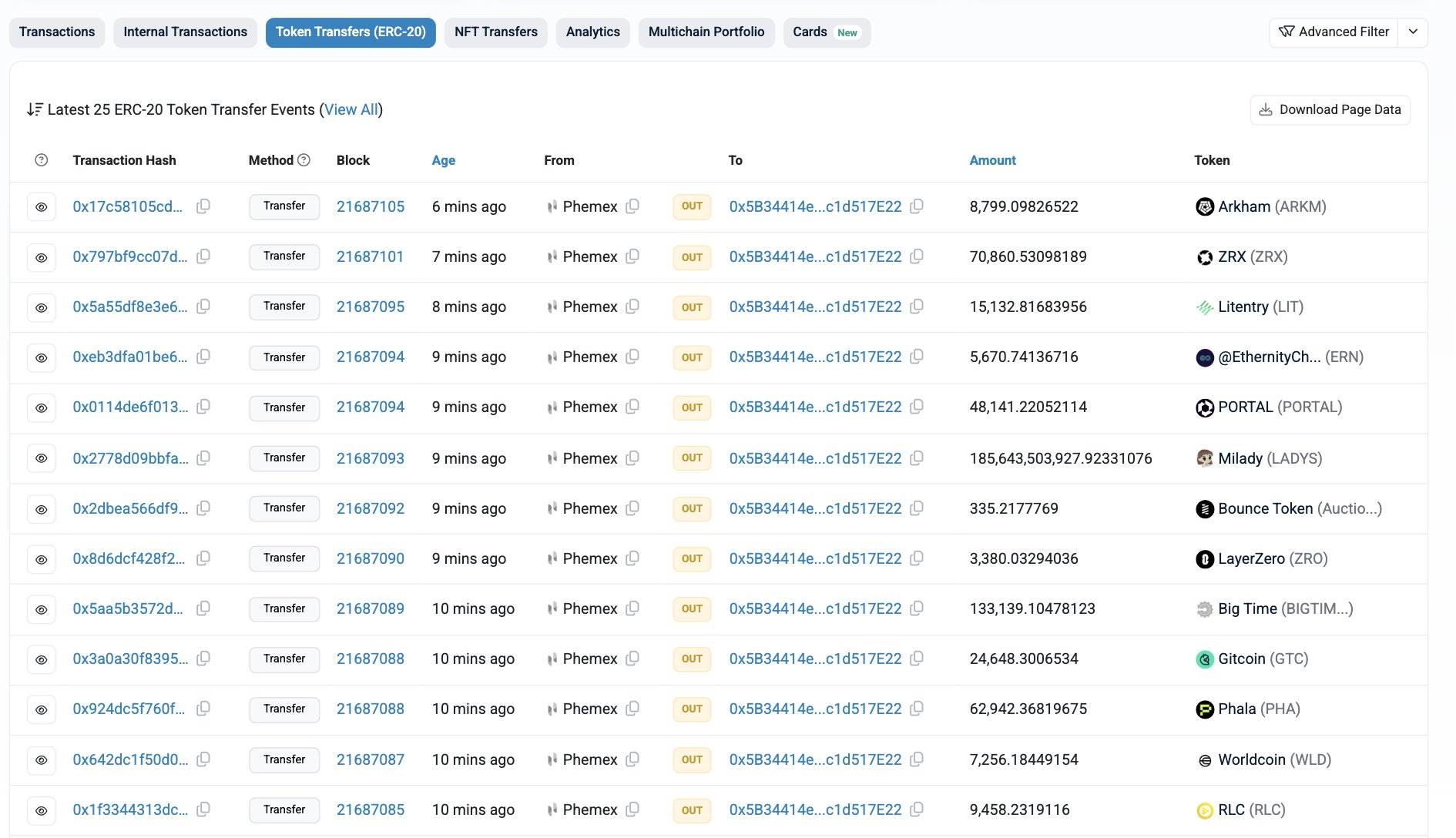Click the eye icon on the RLC transfer row
Image resolution: width=1456 pixels, height=838 pixels.
(41, 810)
